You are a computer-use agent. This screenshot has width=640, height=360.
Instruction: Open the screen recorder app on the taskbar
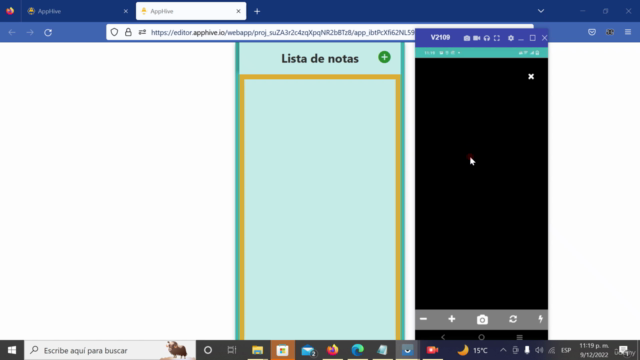(432, 350)
